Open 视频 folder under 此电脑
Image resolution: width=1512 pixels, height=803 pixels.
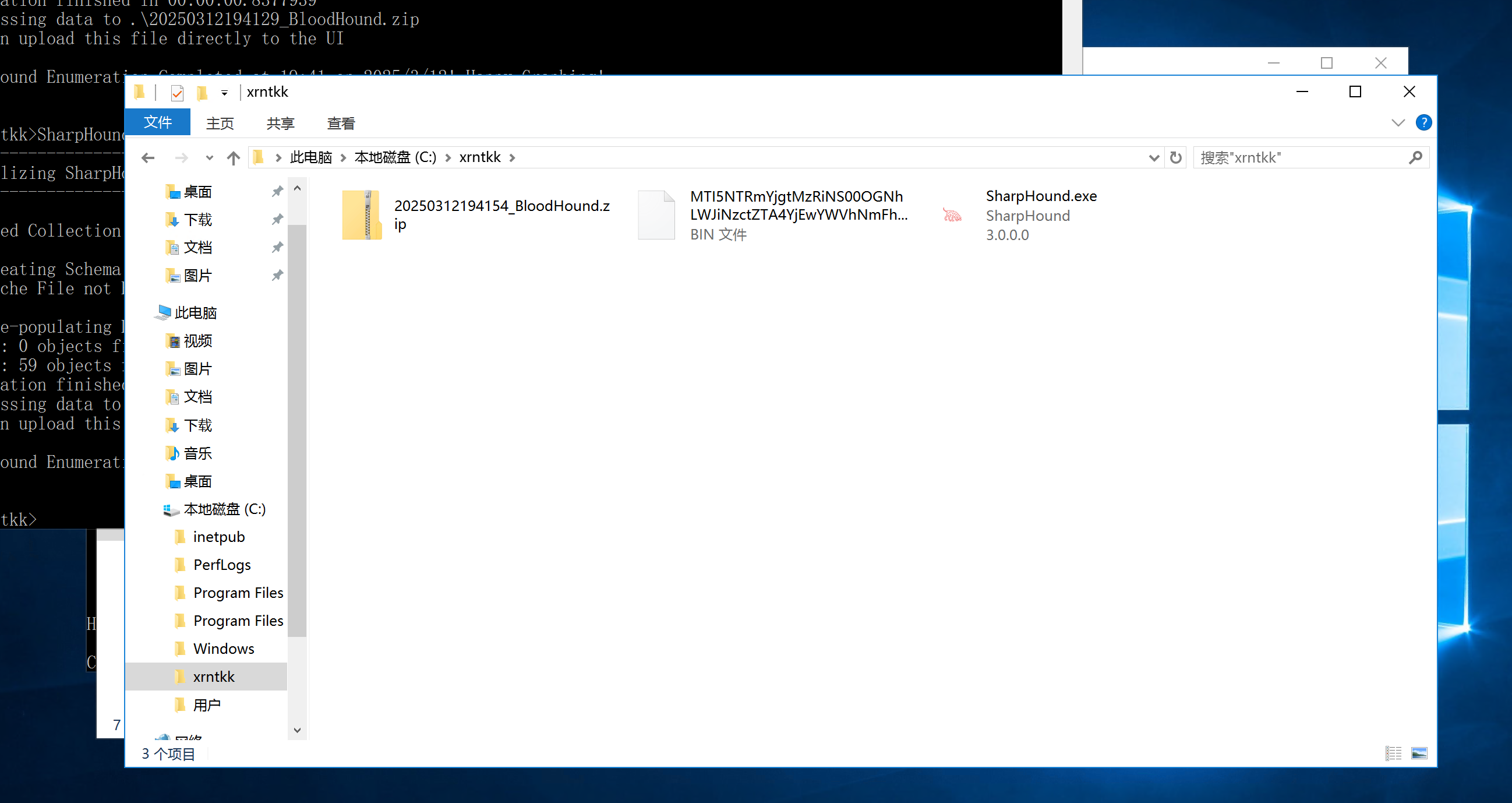point(198,341)
